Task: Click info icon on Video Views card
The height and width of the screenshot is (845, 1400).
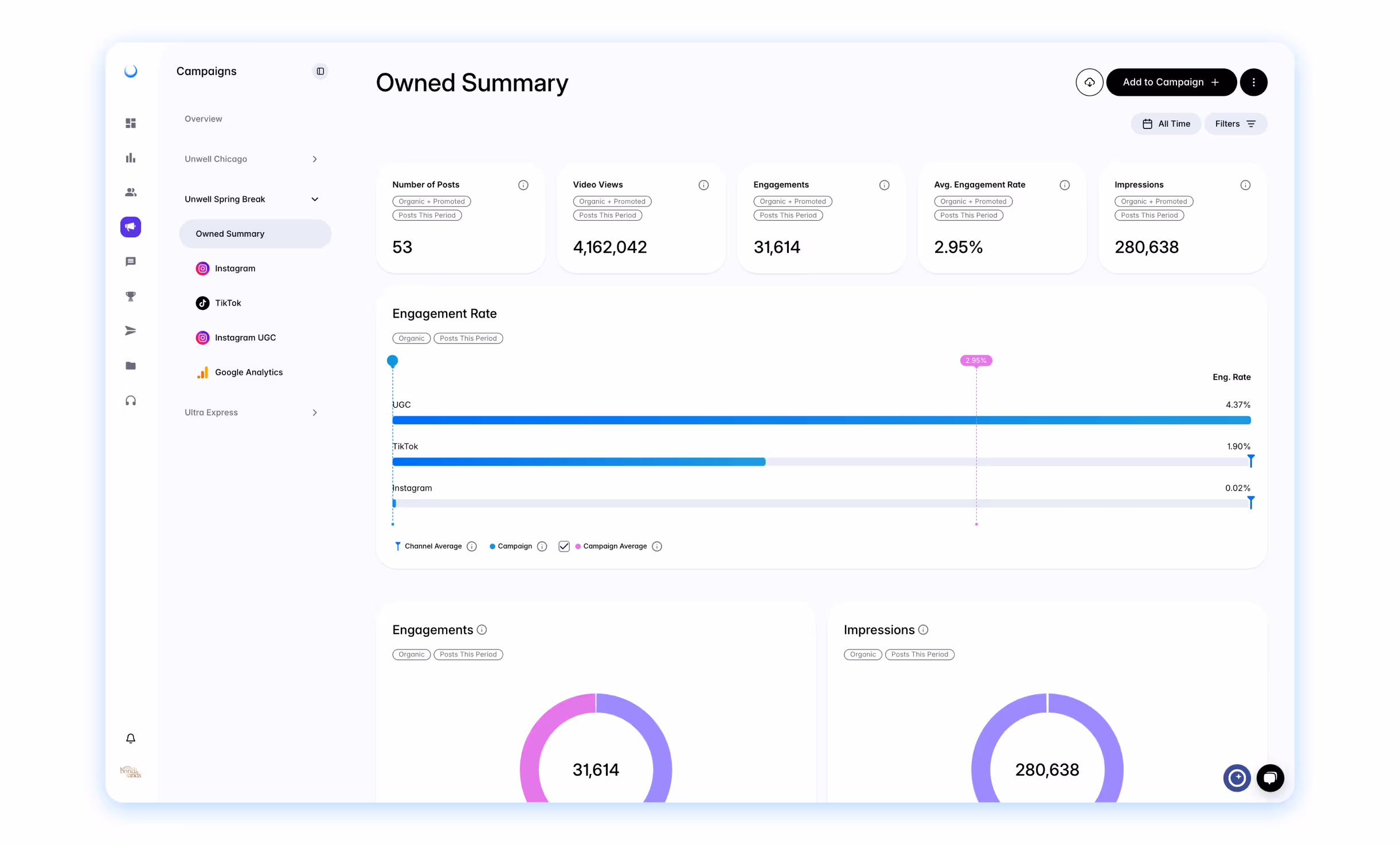Action: pyautogui.click(x=703, y=185)
